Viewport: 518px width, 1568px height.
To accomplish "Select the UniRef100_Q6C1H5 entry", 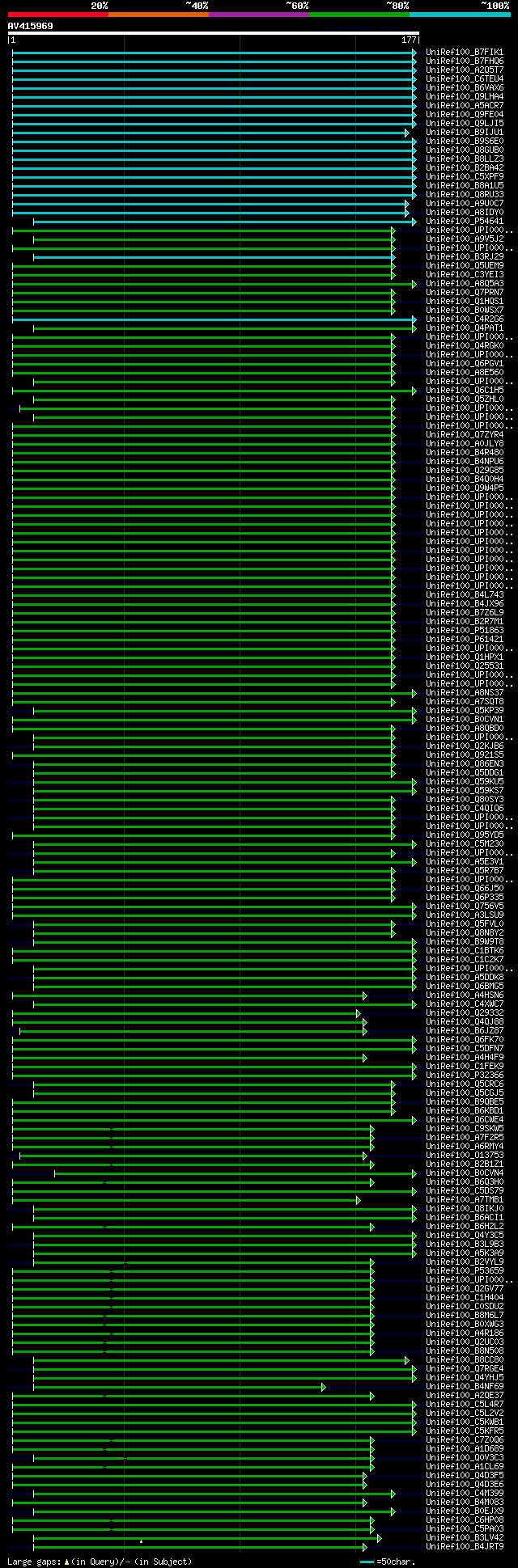I will 465,391.
